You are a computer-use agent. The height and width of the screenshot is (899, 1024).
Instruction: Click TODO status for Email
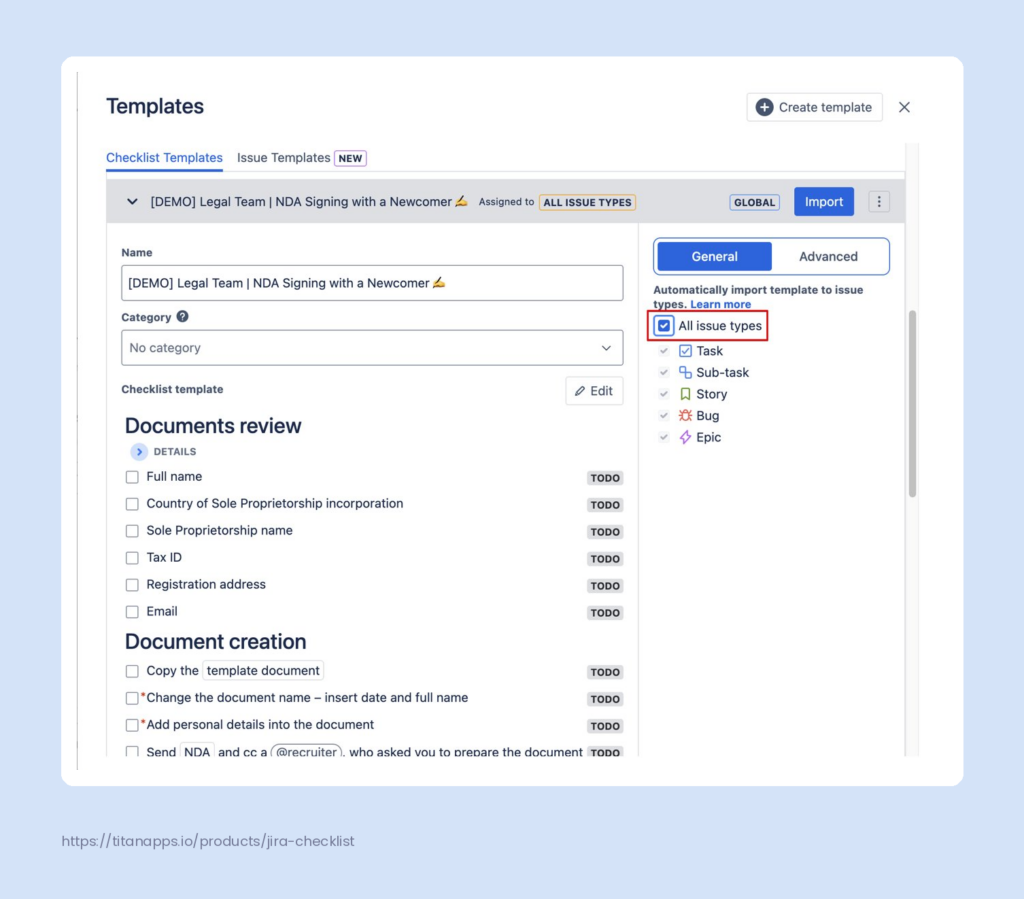[x=605, y=612]
